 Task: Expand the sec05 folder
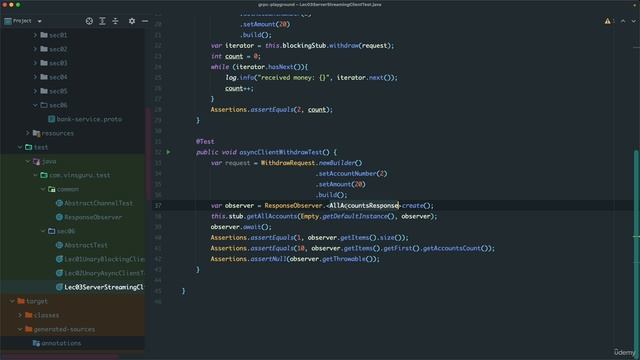pyautogui.click(x=35, y=91)
